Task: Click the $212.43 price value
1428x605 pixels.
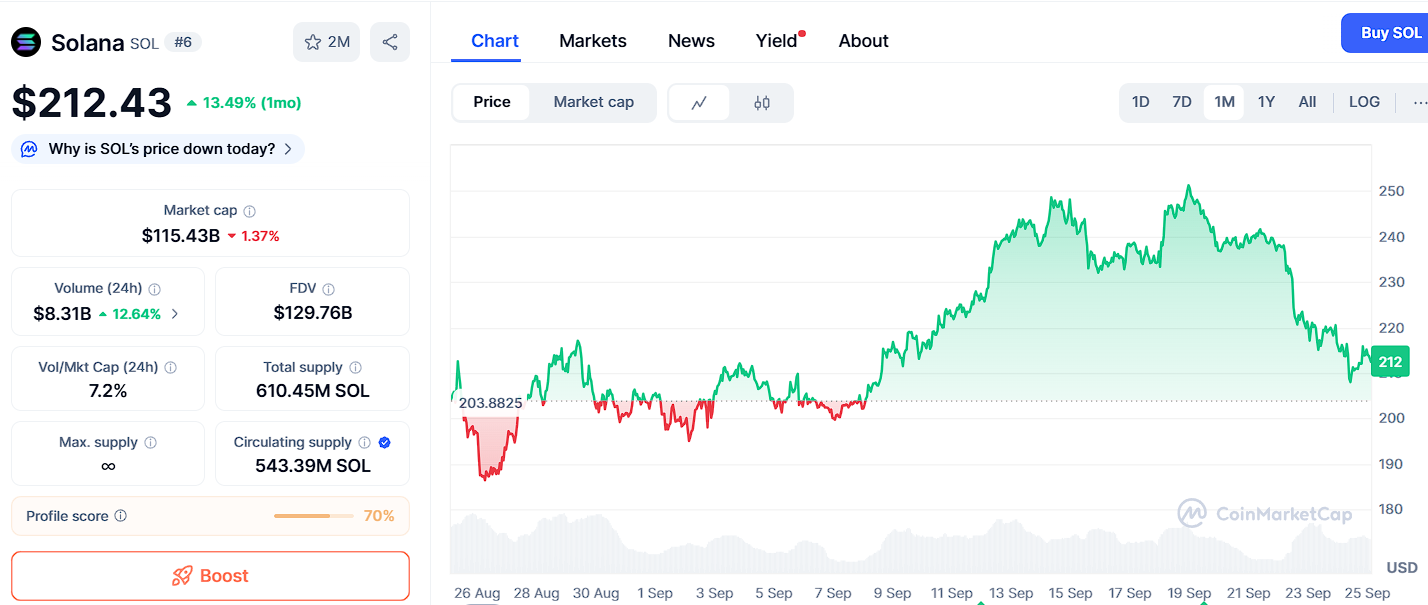Action: point(92,102)
